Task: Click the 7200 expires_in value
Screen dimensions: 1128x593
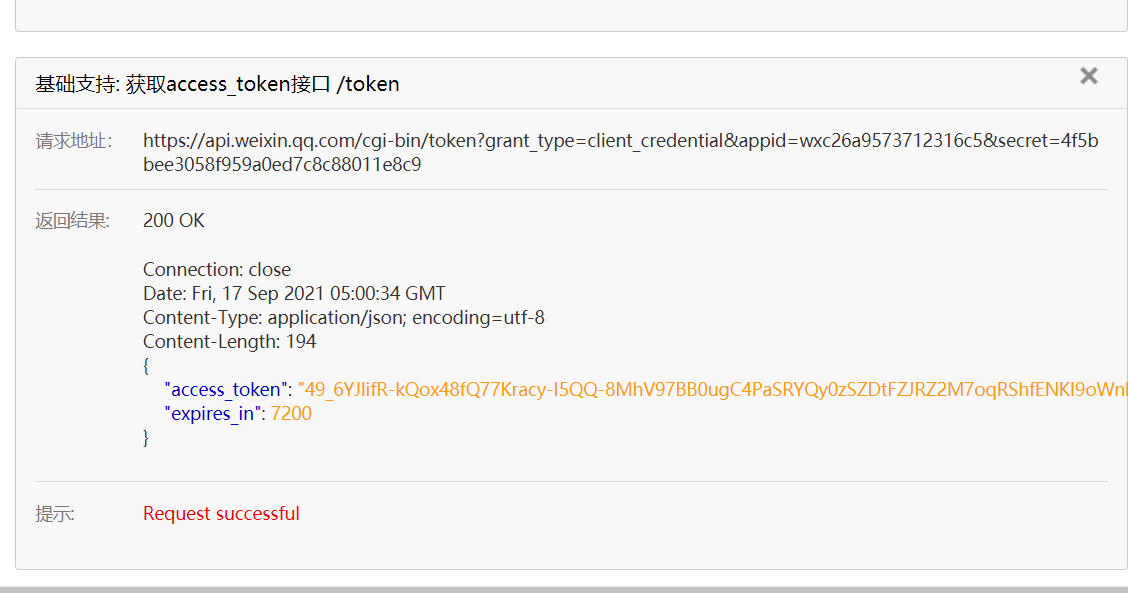Action: point(291,414)
